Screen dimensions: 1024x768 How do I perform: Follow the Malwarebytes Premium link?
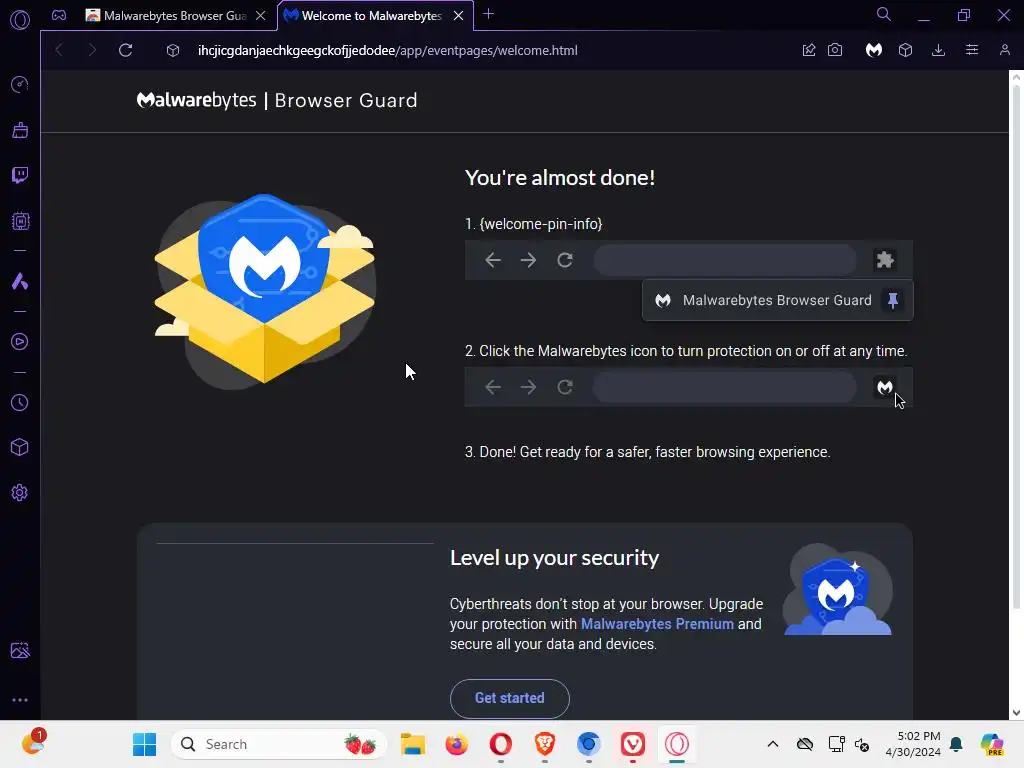[657, 624]
